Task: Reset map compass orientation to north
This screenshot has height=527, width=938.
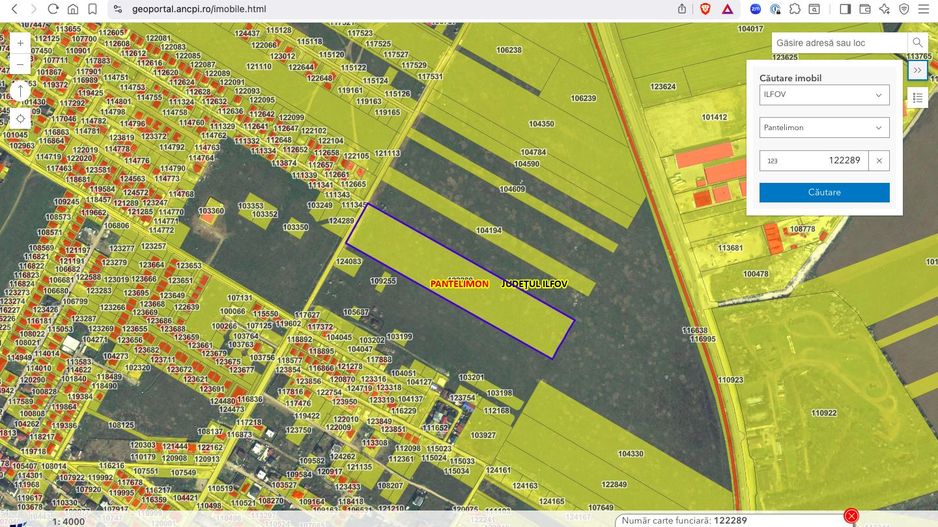Action: tap(20, 91)
